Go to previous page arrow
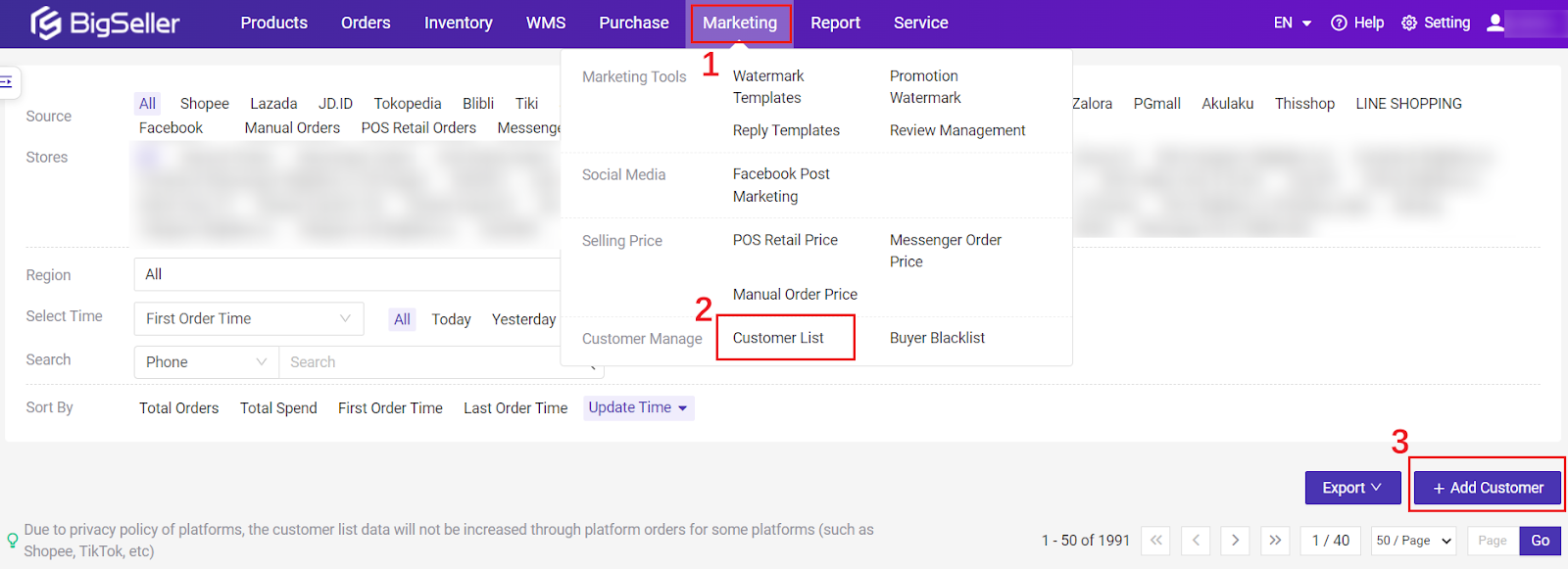Screen dimensions: 1568x569 tap(1196, 541)
